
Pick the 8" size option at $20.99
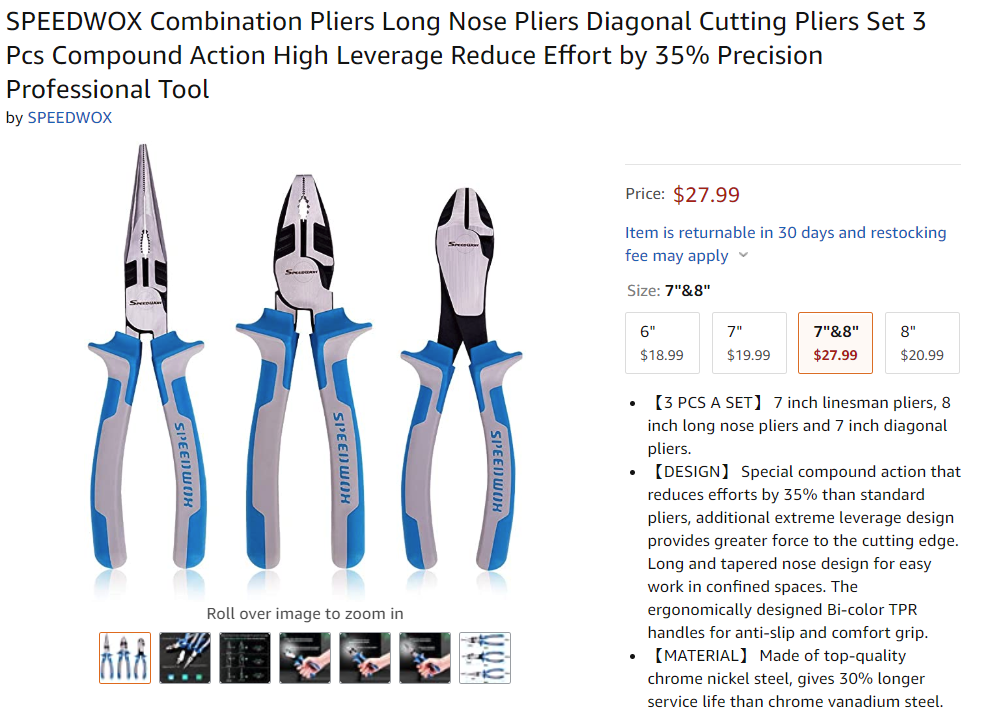(x=922, y=342)
